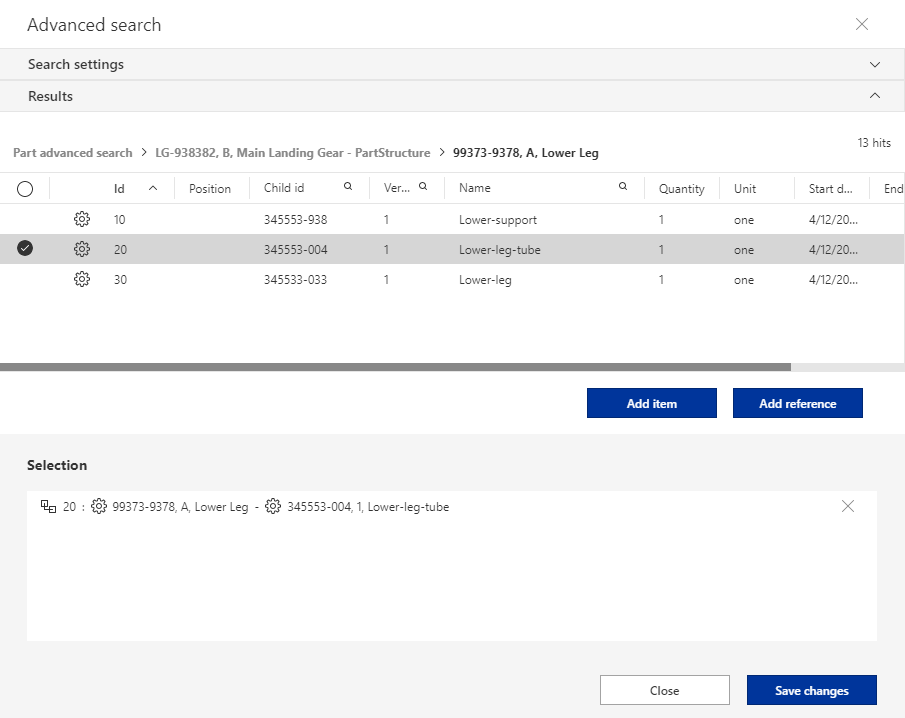Click the Add item button
This screenshot has width=905, height=718.
[x=651, y=403]
